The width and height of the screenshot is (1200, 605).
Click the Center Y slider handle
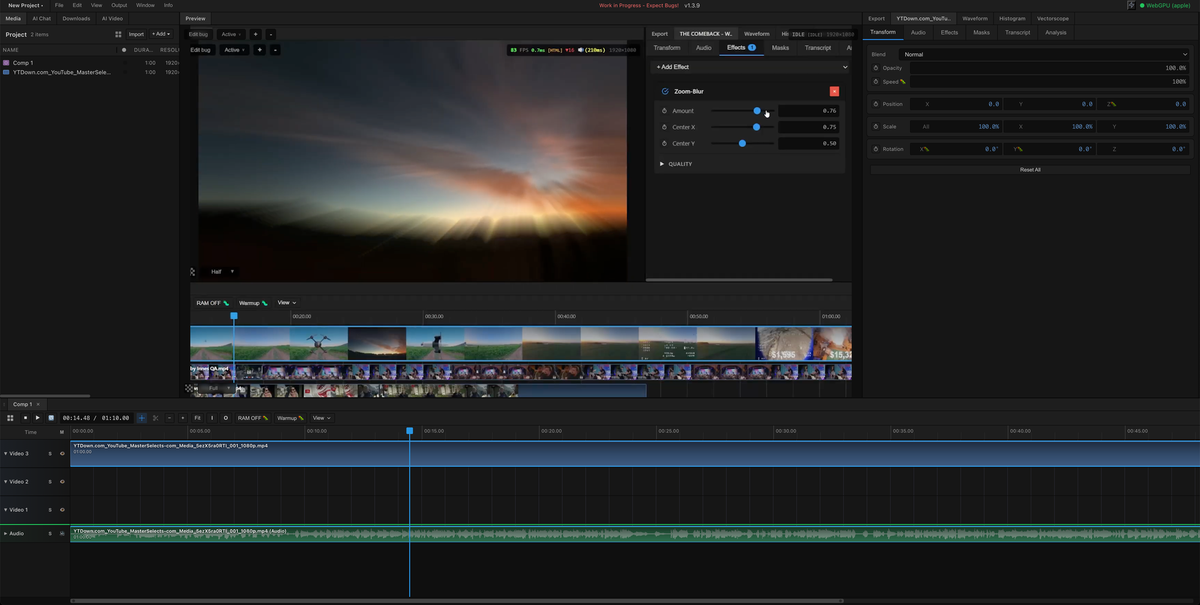tap(742, 143)
